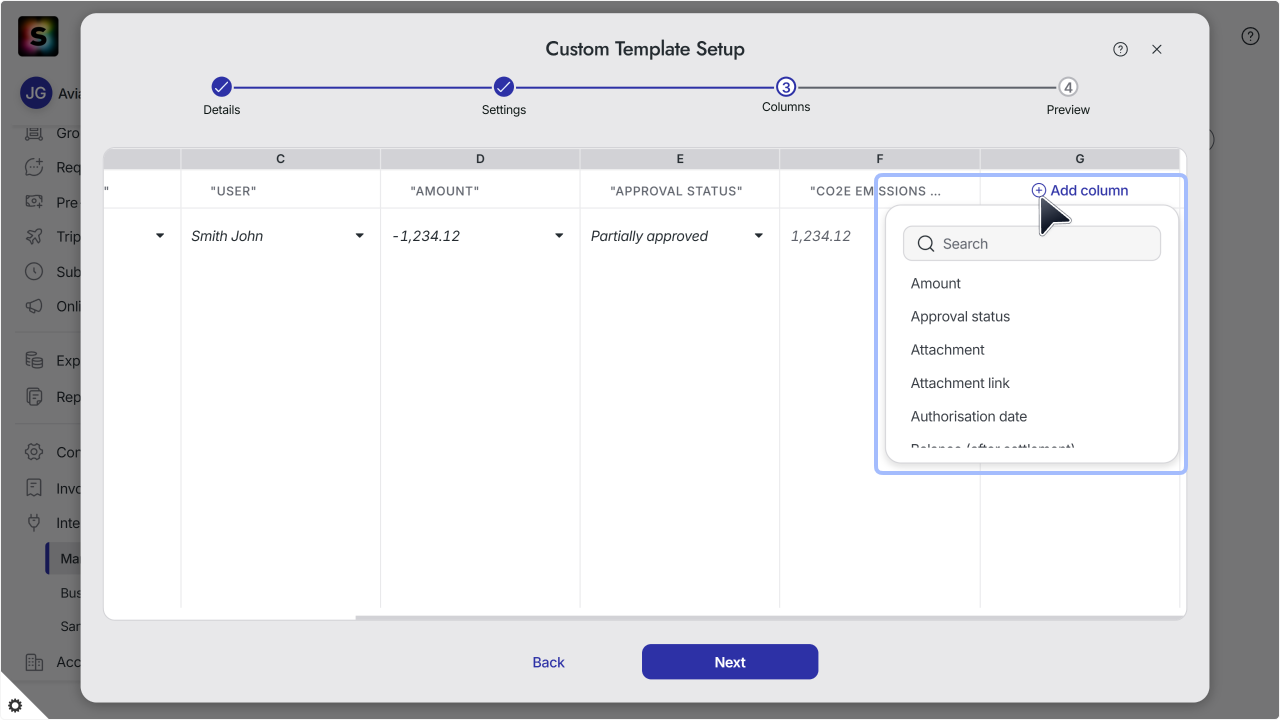1280x720 pixels.
Task: Click the Configuration gear sidebar icon
Action: (x=34, y=452)
